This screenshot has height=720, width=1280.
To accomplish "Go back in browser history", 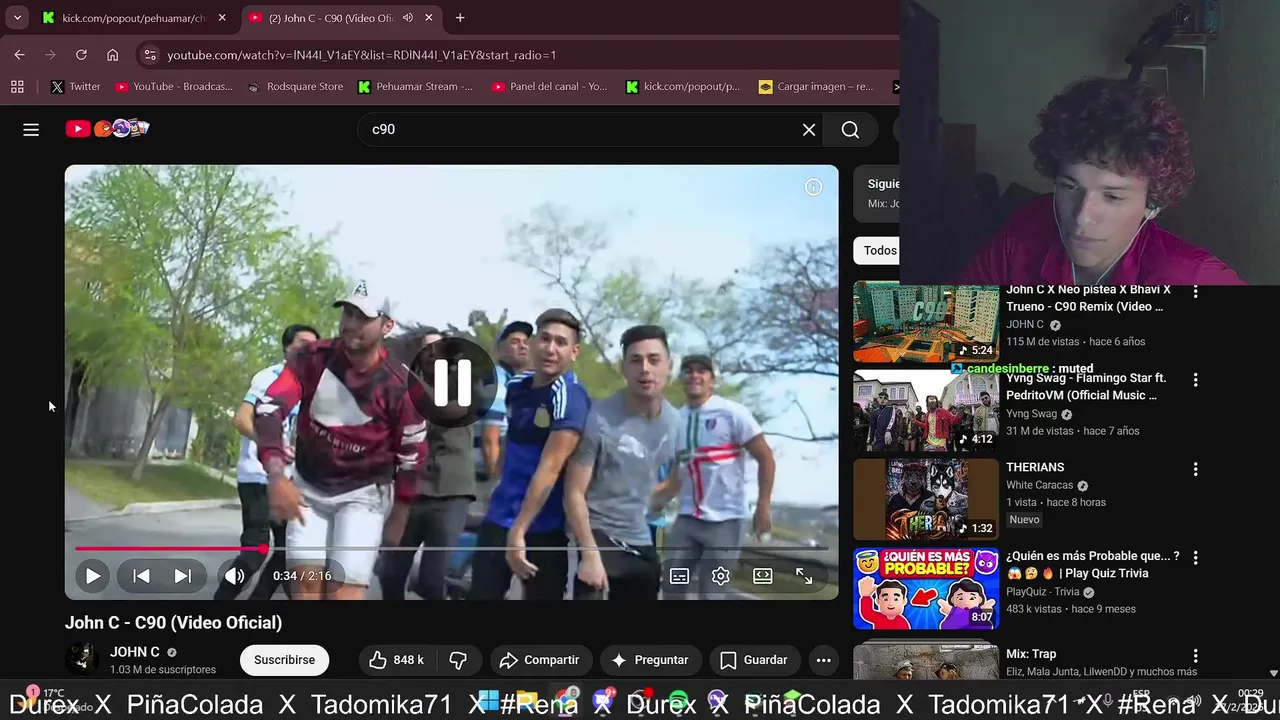I will pyautogui.click(x=19, y=55).
